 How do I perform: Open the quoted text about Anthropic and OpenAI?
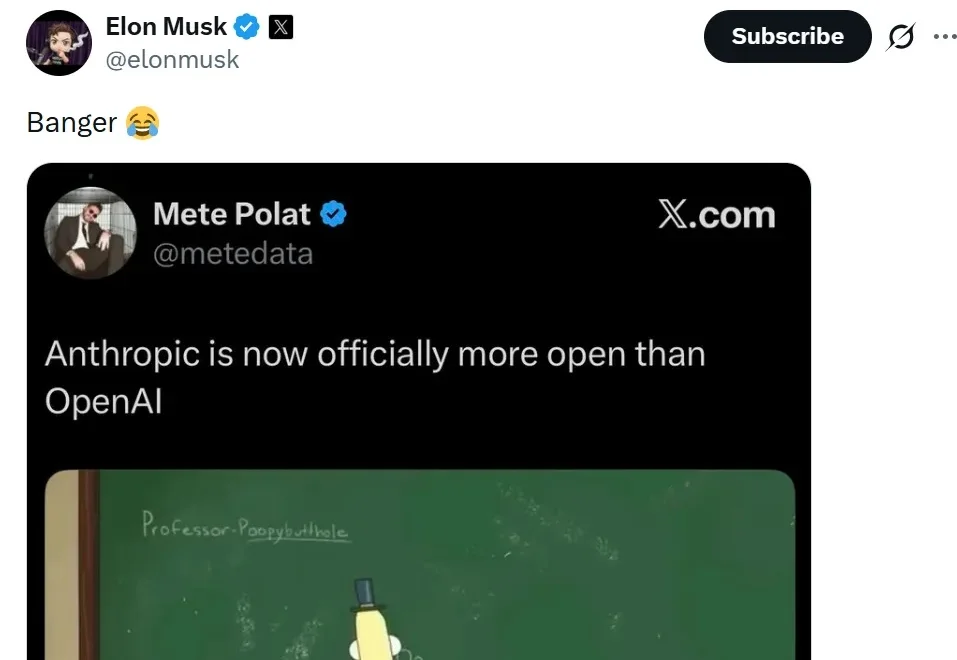pos(375,377)
